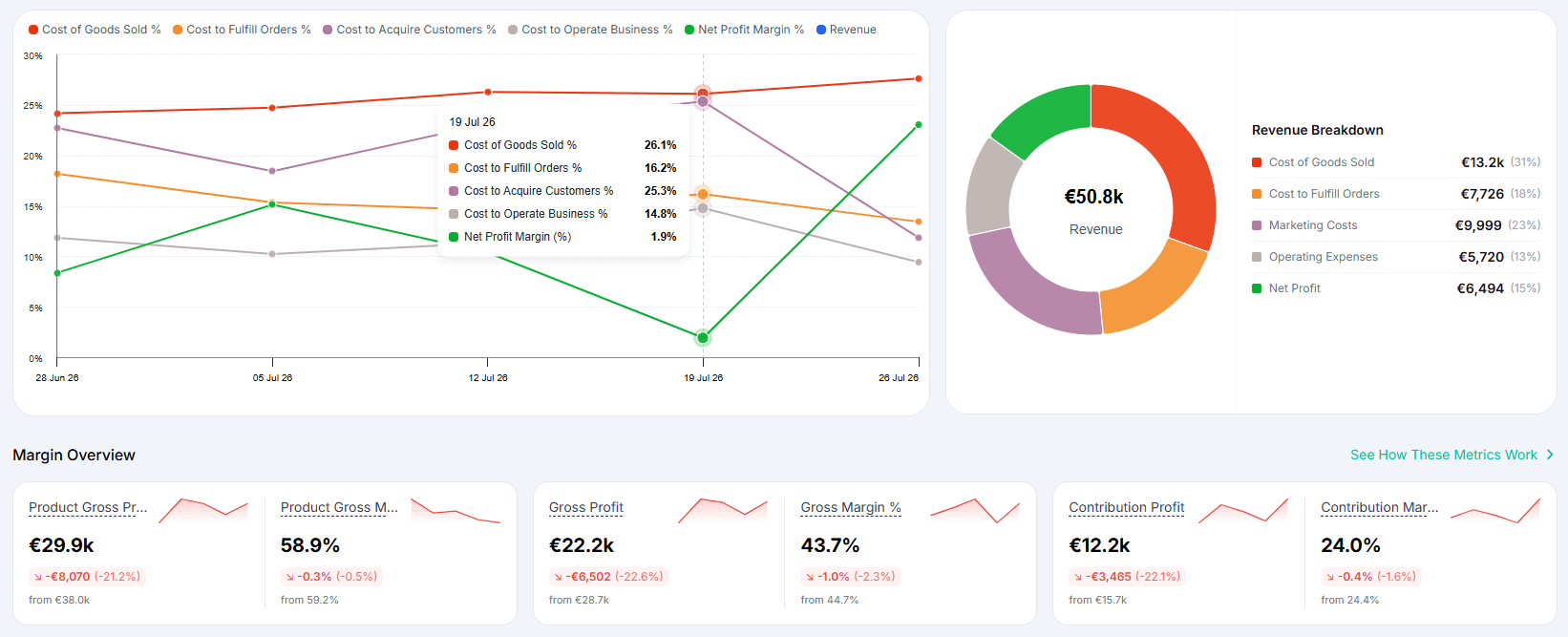Click Product Gross Profit sparkline chart

pyautogui.click(x=203, y=510)
